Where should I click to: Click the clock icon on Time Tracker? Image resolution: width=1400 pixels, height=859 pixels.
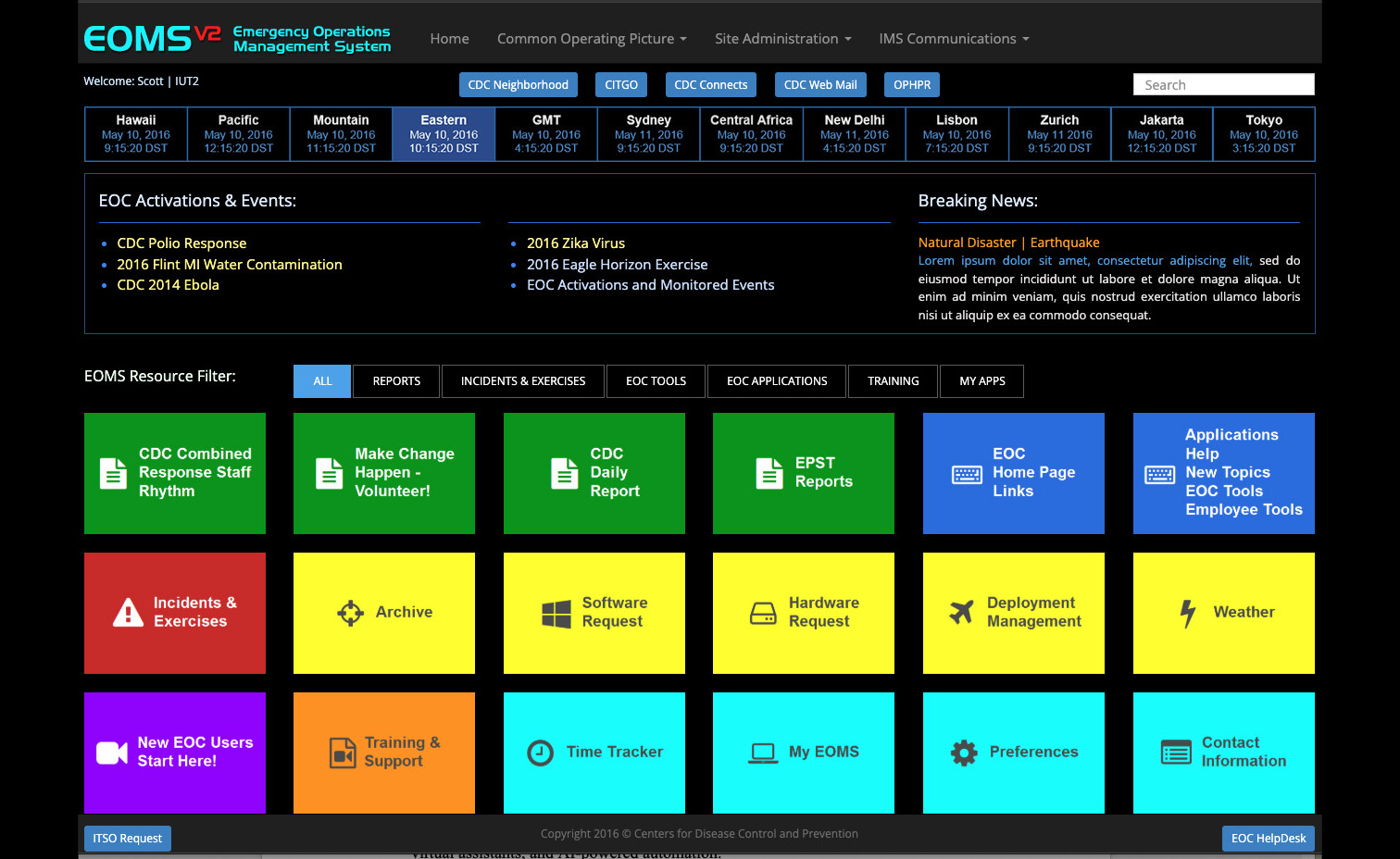click(x=540, y=753)
